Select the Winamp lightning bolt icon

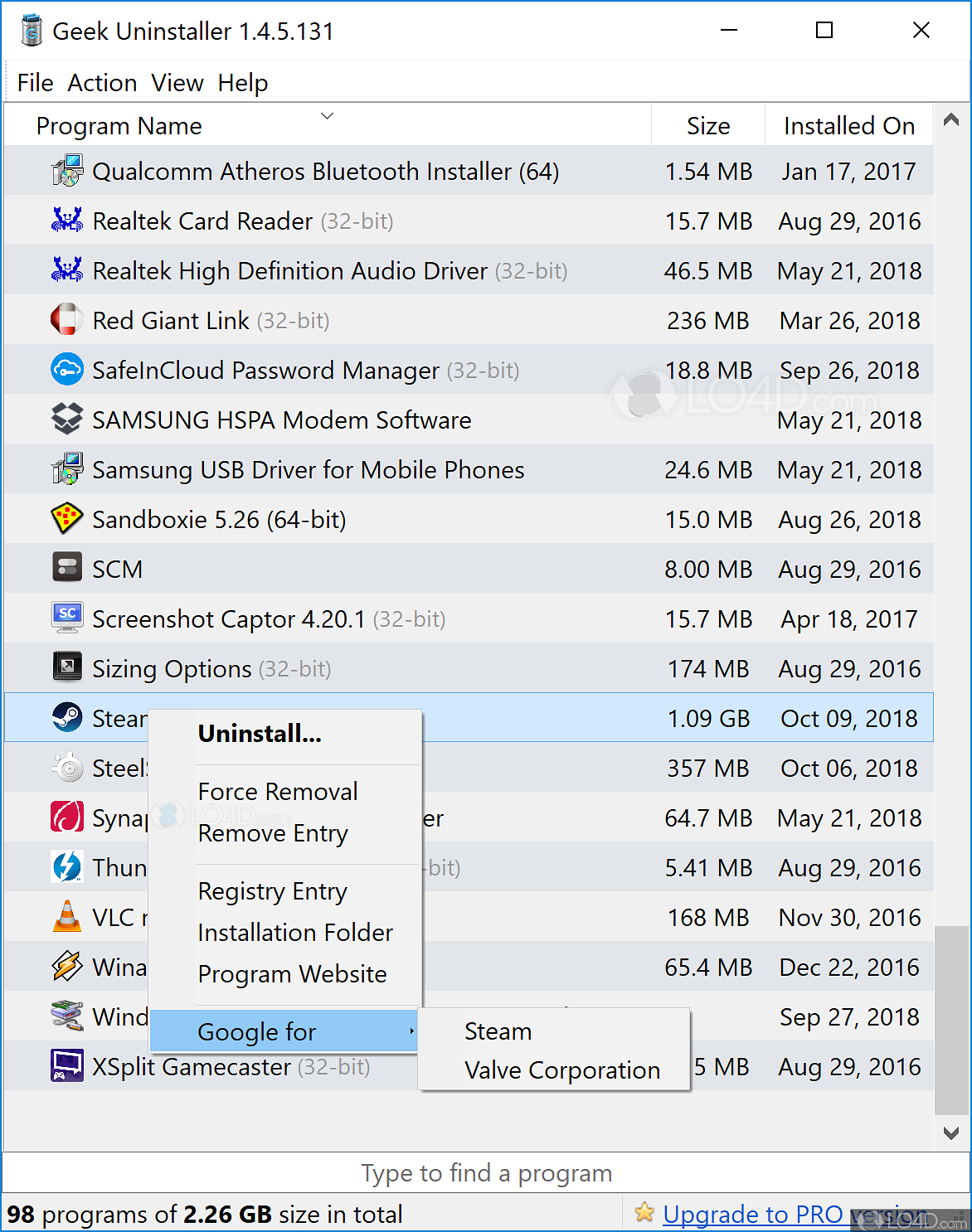[x=67, y=967]
